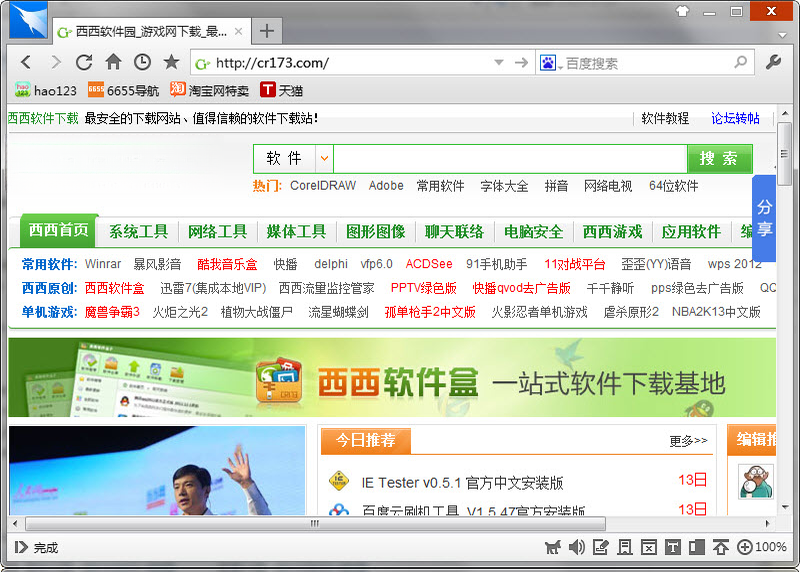
Task: Select the 西西游戏 navigation tab
Action: [612, 232]
